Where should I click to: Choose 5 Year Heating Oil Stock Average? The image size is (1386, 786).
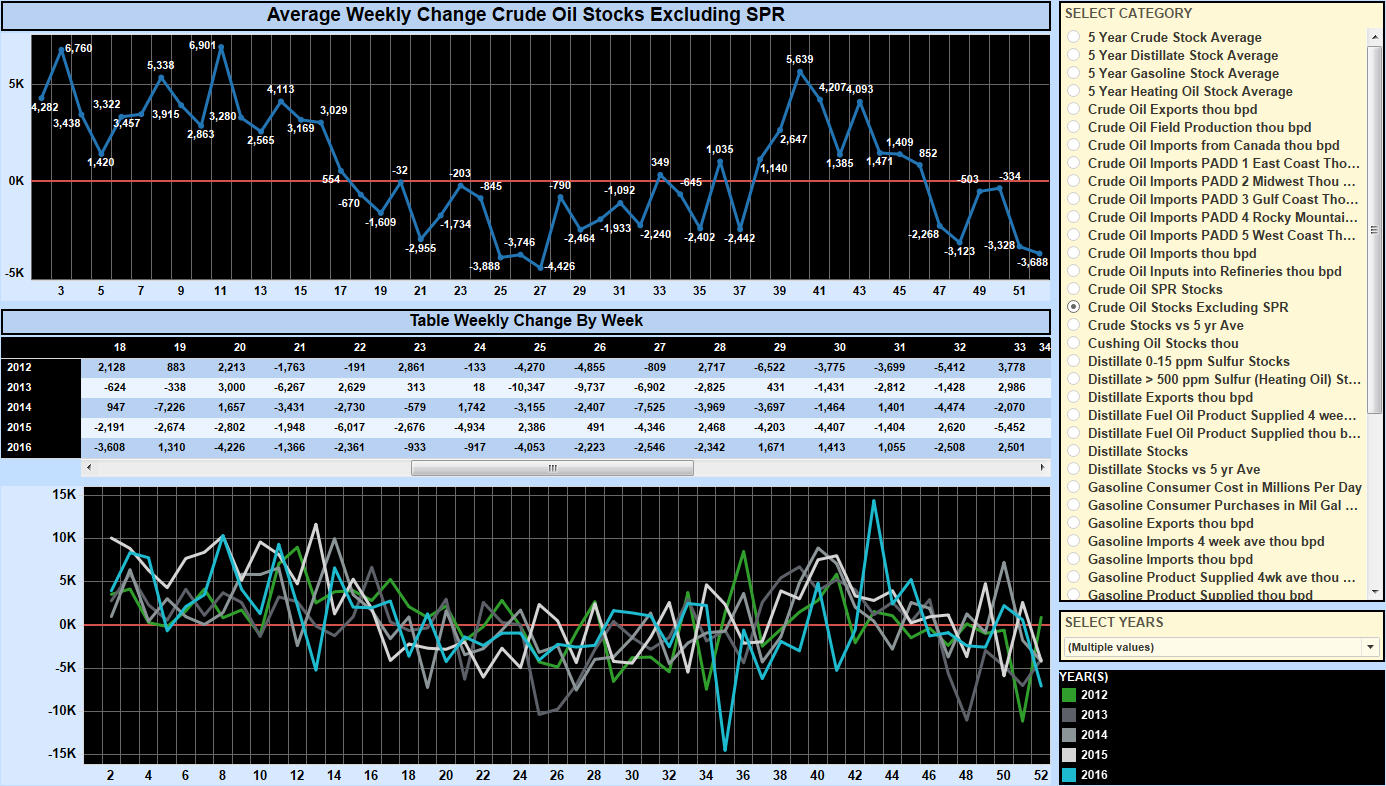pos(1074,91)
